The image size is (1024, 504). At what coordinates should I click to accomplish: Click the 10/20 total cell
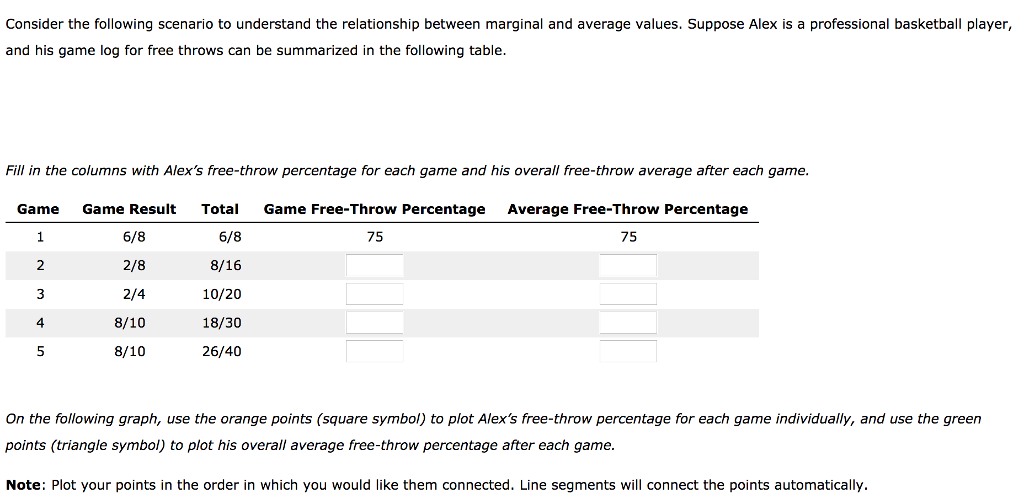coord(222,295)
